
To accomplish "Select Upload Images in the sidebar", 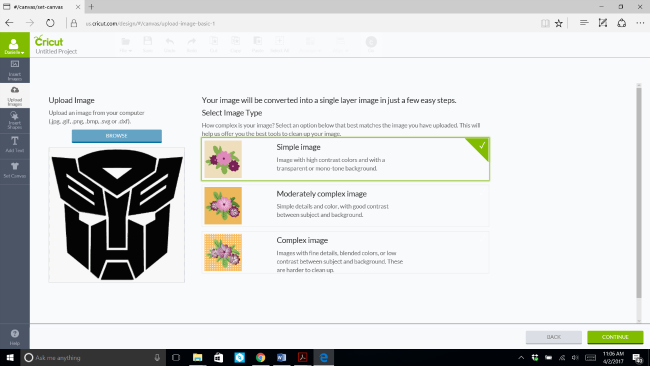I will (15, 96).
